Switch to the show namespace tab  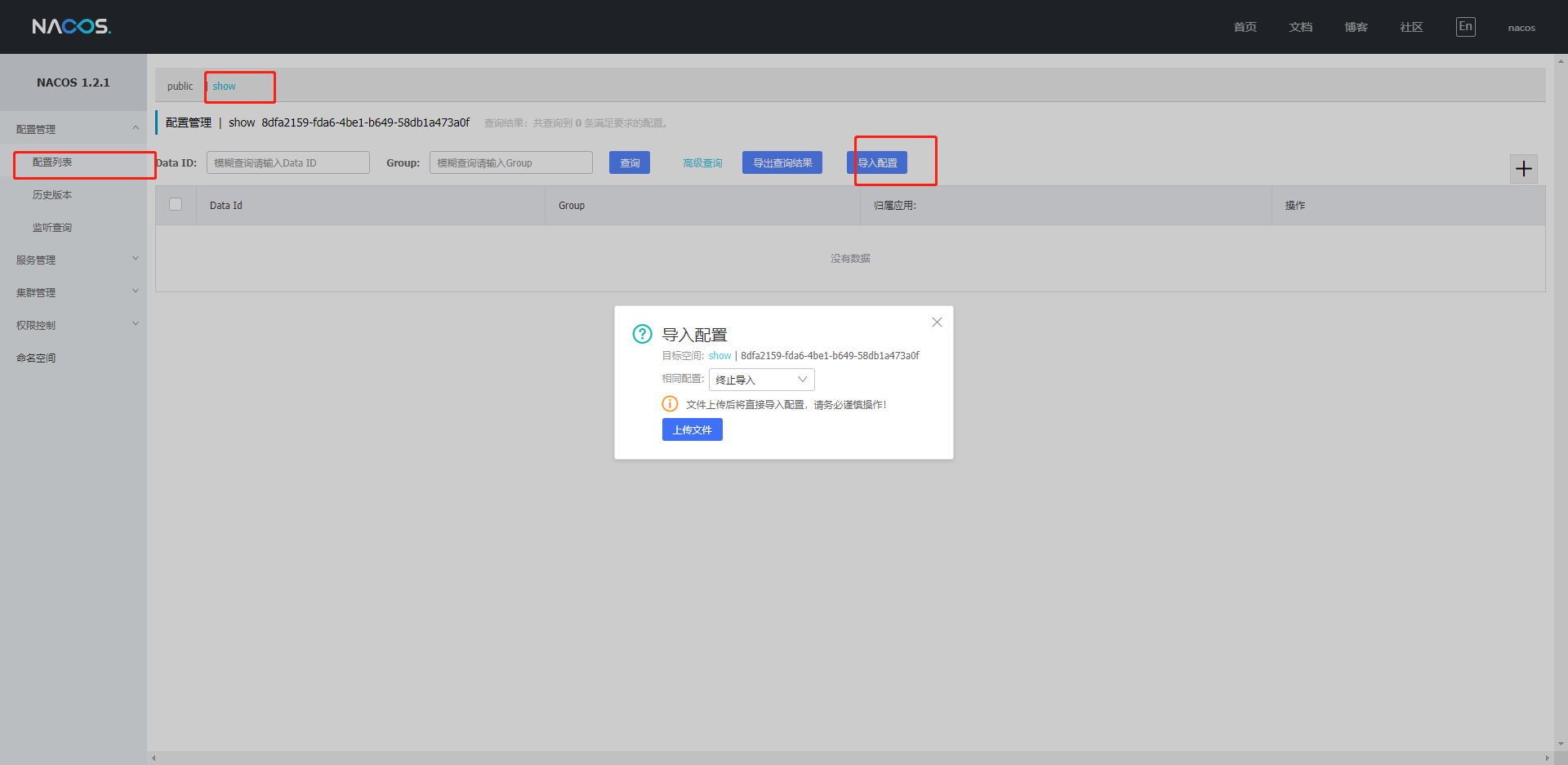coord(225,87)
